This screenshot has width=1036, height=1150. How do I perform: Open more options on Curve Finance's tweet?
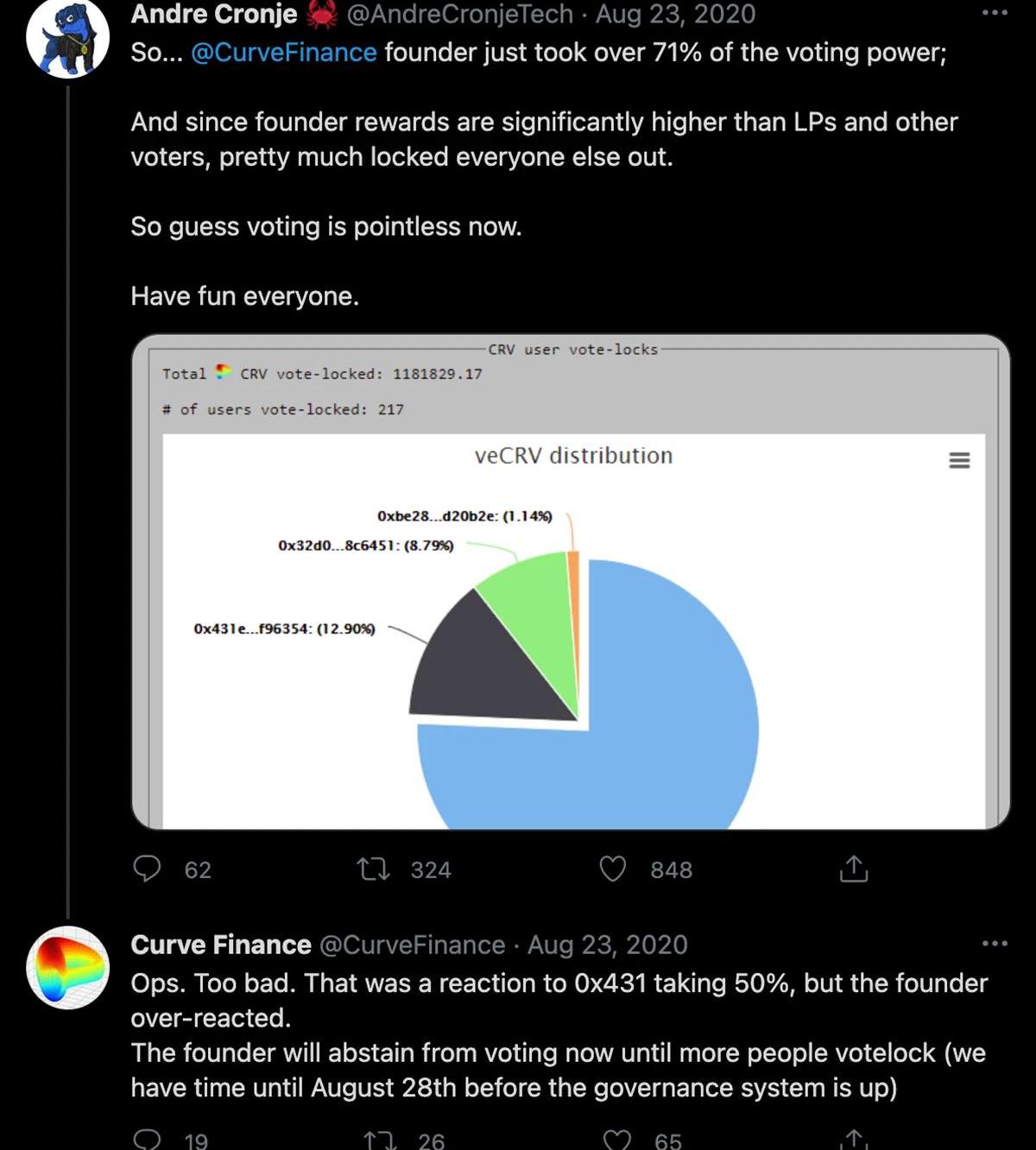pyautogui.click(x=995, y=944)
